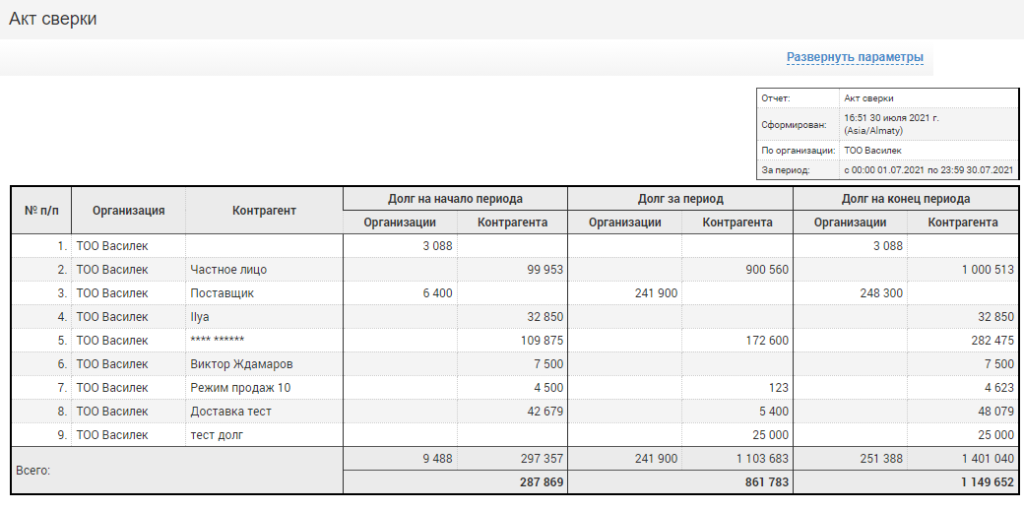Viewport: 1024px width, 510px height.
Task: Click the № п/п column header
Action: click(x=41, y=210)
